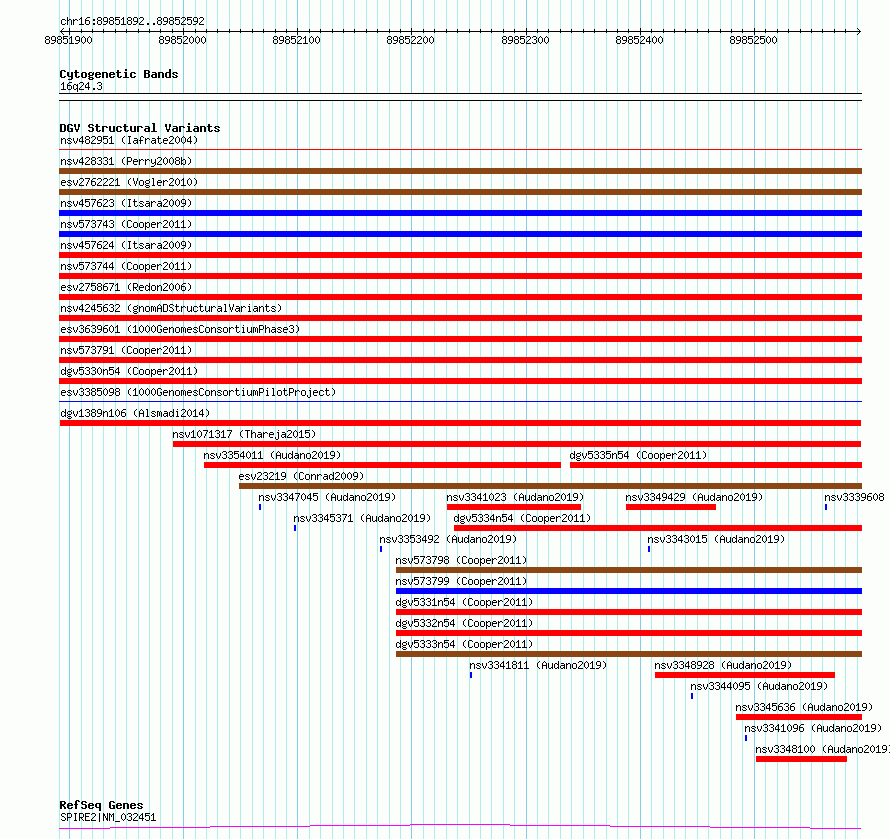Select the DGV Structural Variants track title
Screen dimensions: 890x839
[x=140, y=128]
